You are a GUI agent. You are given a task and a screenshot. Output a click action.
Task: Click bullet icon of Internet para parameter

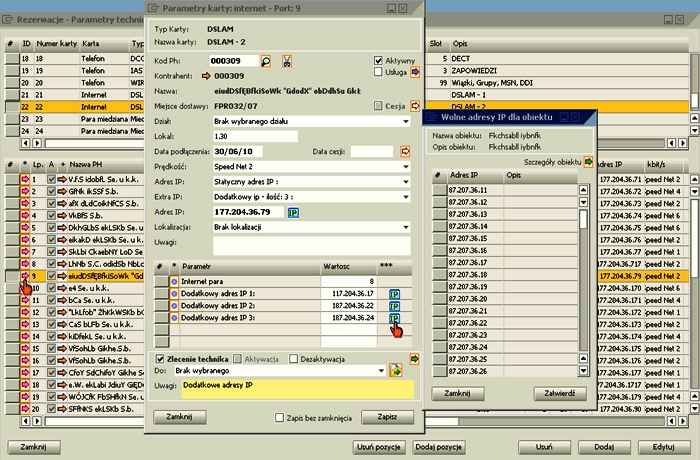coord(174,282)
